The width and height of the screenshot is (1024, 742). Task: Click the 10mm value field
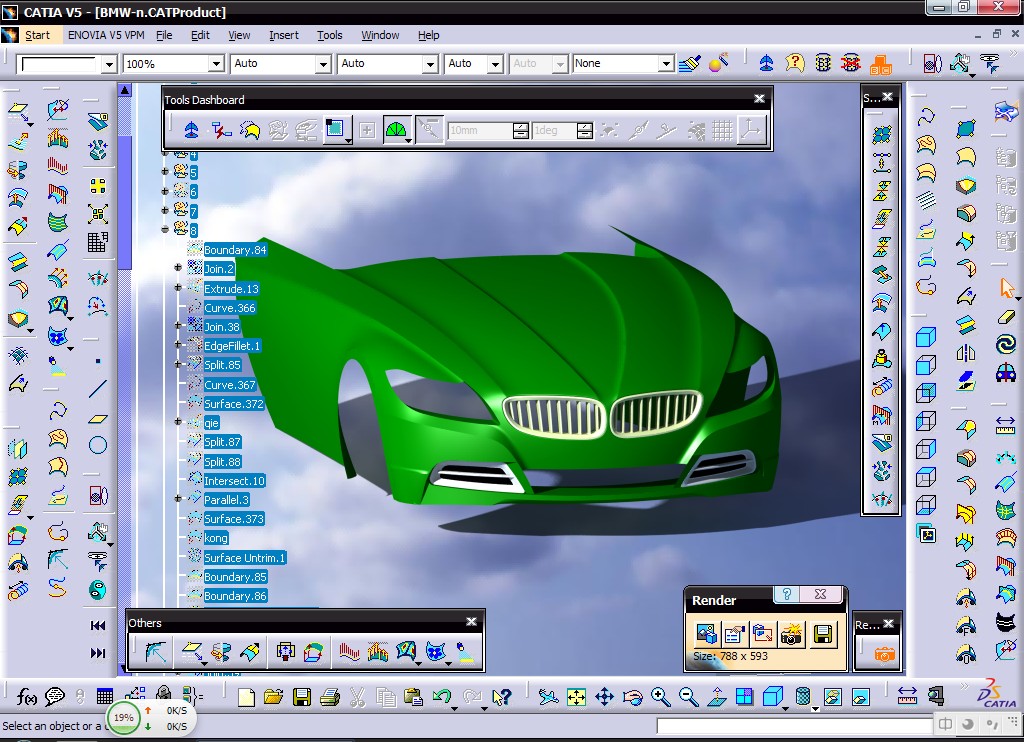click(x=480, y=131)
